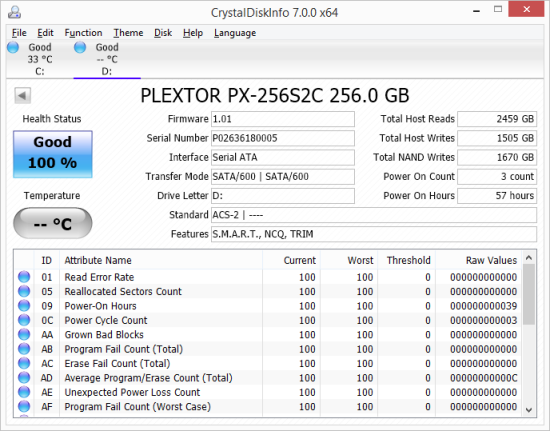Click the CrystalDiskInfo app icon in title bar

14,12
